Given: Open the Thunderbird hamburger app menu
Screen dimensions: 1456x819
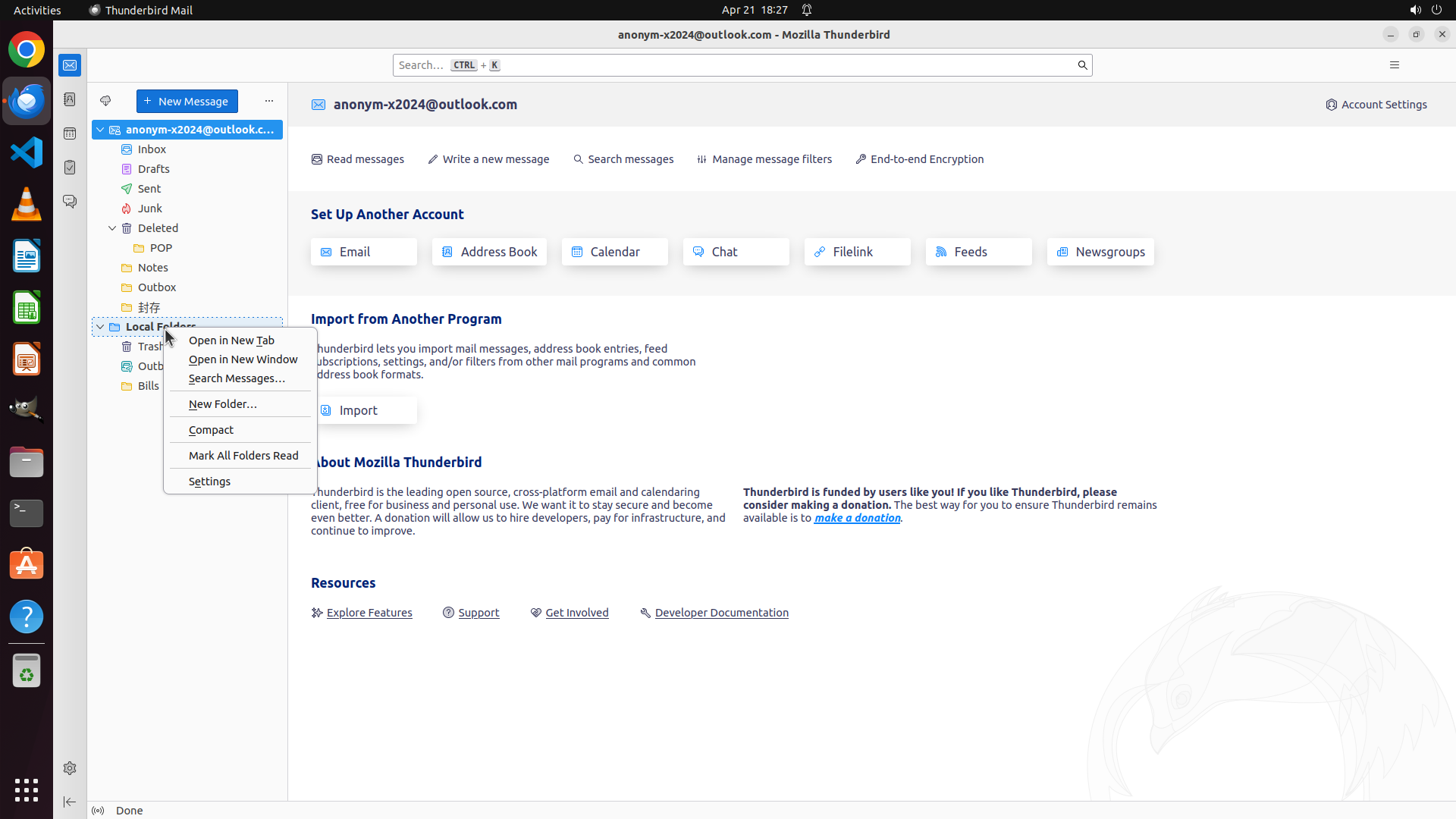Looking at the screenshot, I should click(x=1394, y=65).
